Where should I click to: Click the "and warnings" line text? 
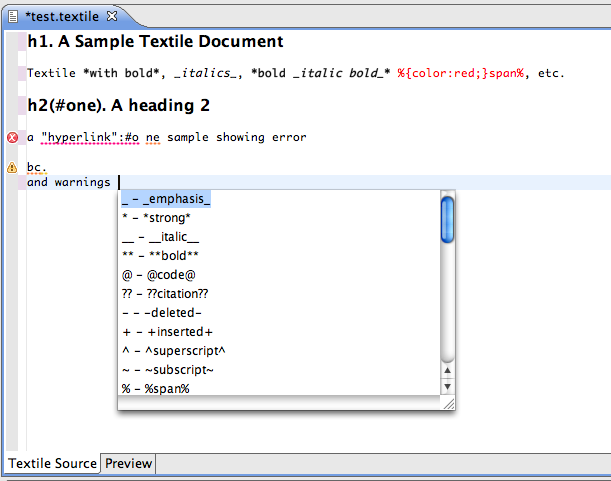tap(69, 182)
